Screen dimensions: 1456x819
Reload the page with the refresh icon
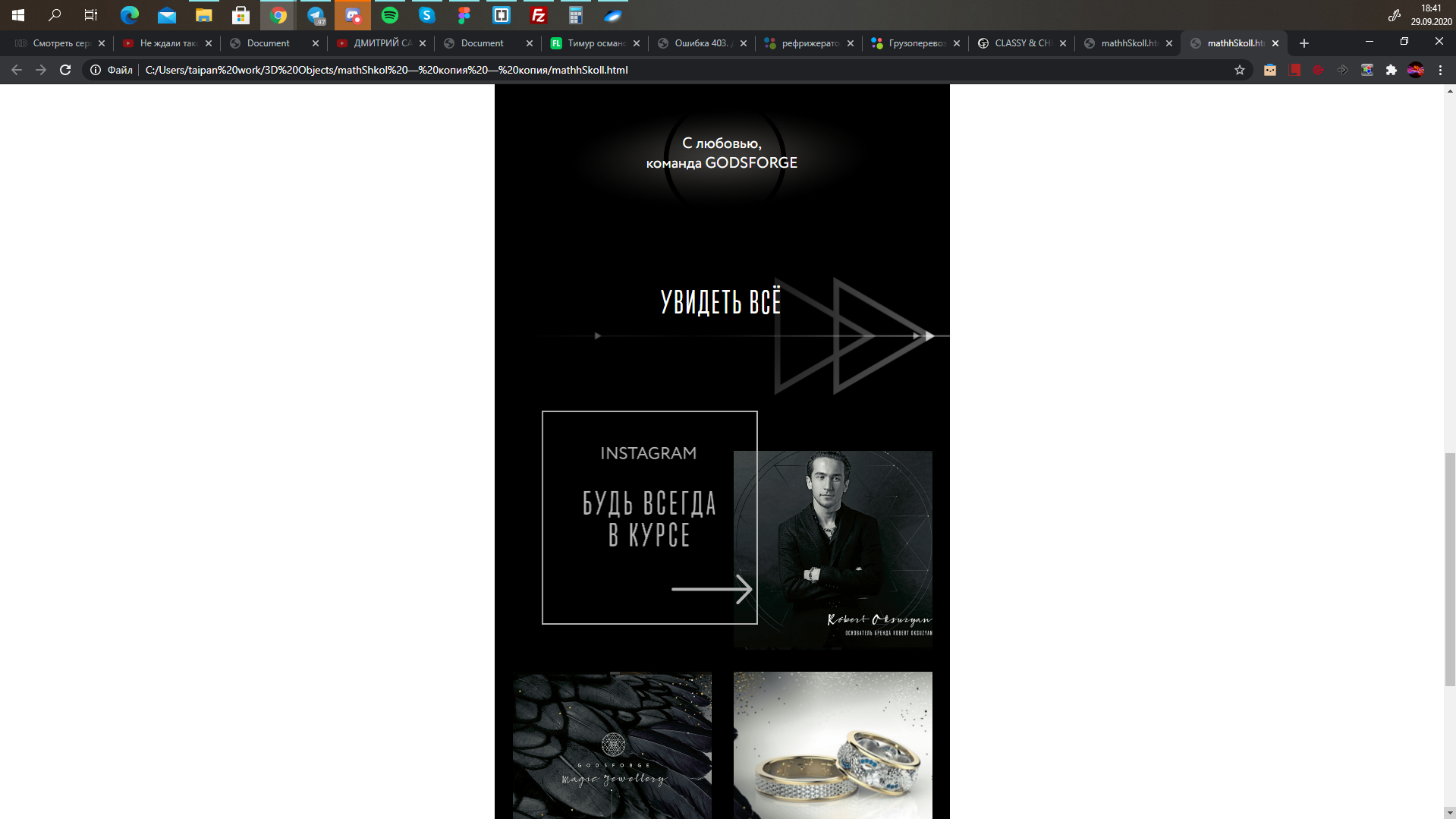[65, 70]
